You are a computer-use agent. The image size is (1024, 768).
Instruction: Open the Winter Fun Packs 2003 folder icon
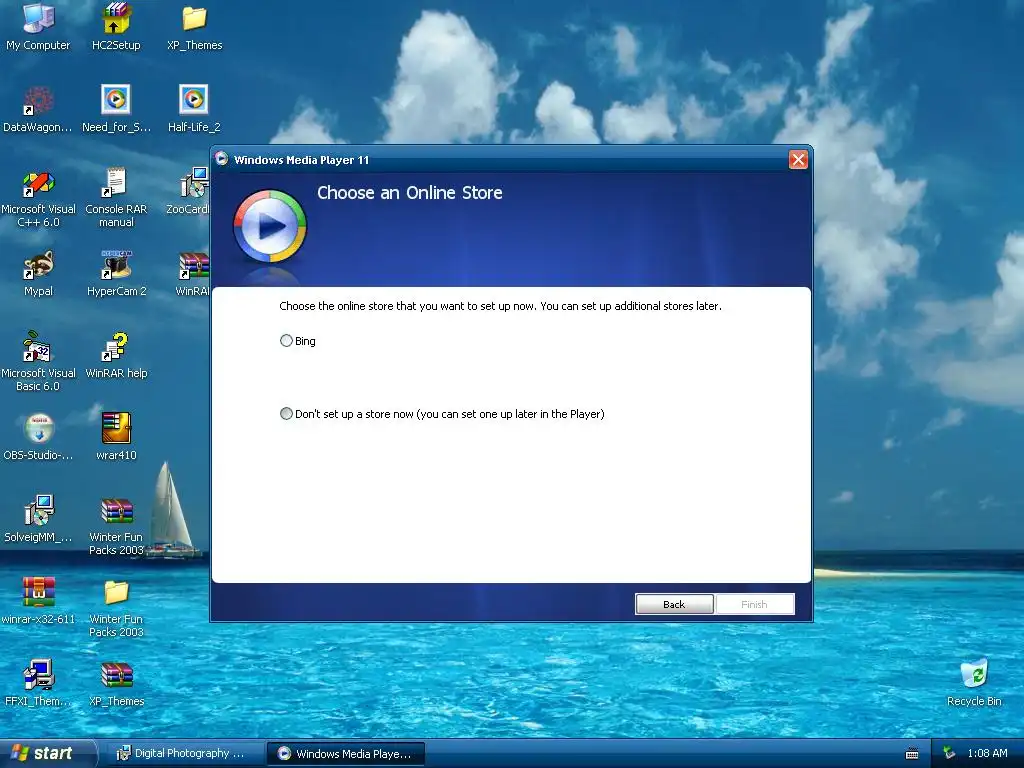116,607
